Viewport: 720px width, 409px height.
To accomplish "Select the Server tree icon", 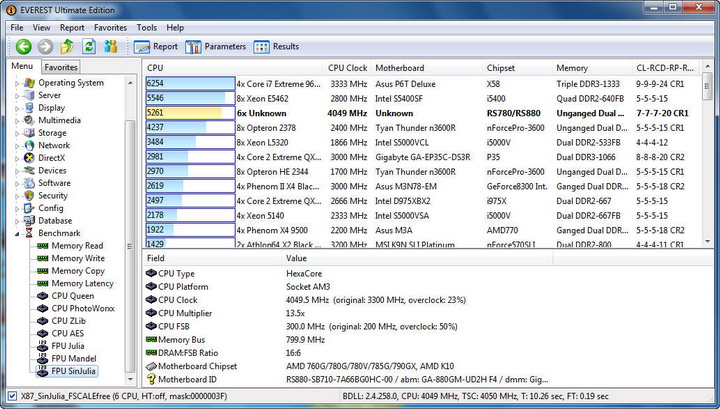I will tap(29, 95).
